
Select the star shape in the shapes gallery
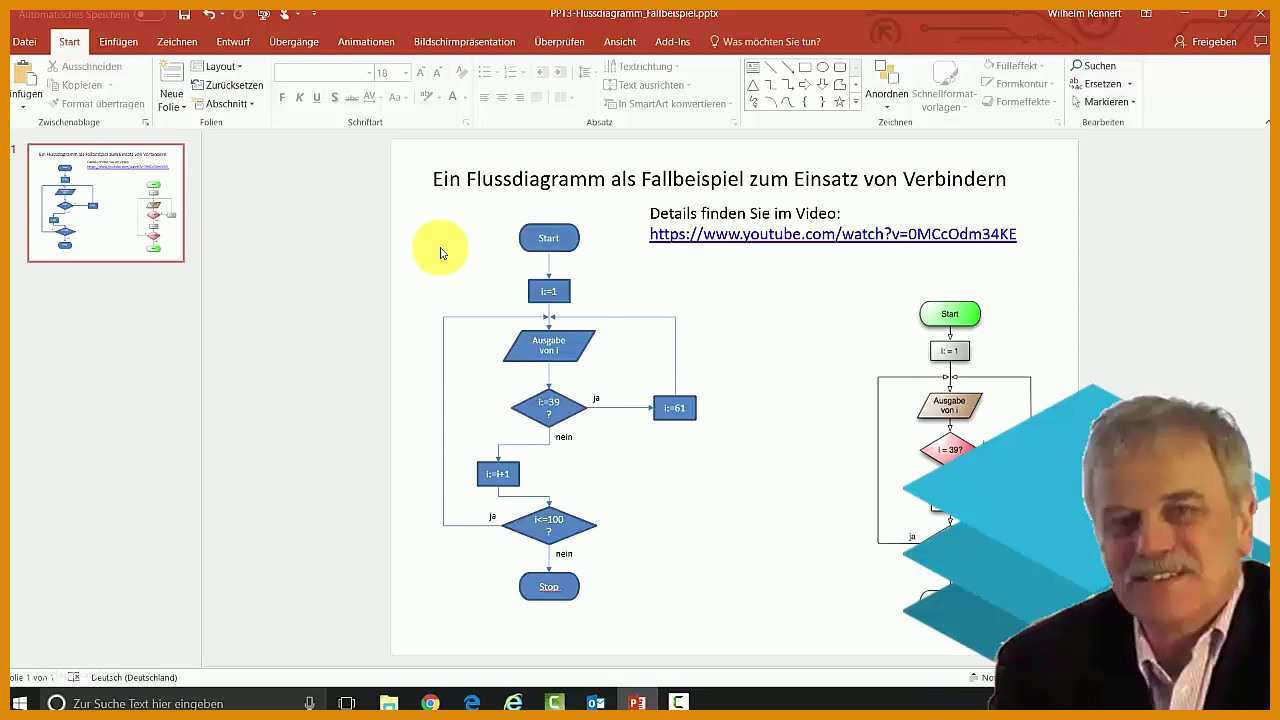839,102
